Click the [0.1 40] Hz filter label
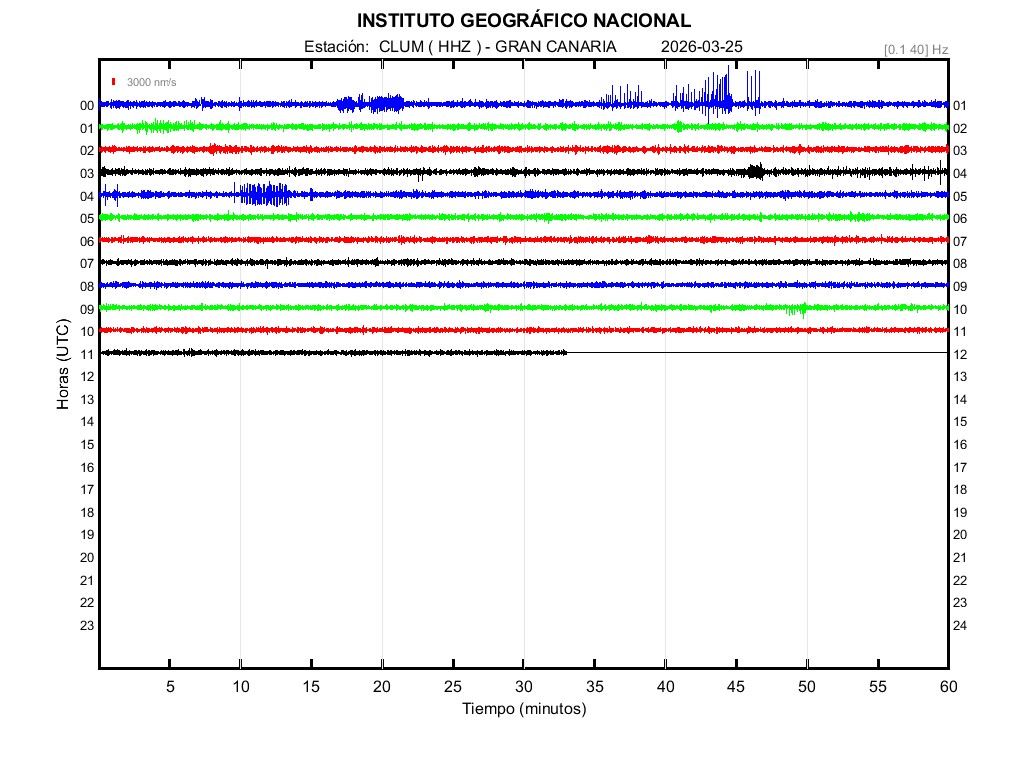1024x768 pixels. (915, 49)
